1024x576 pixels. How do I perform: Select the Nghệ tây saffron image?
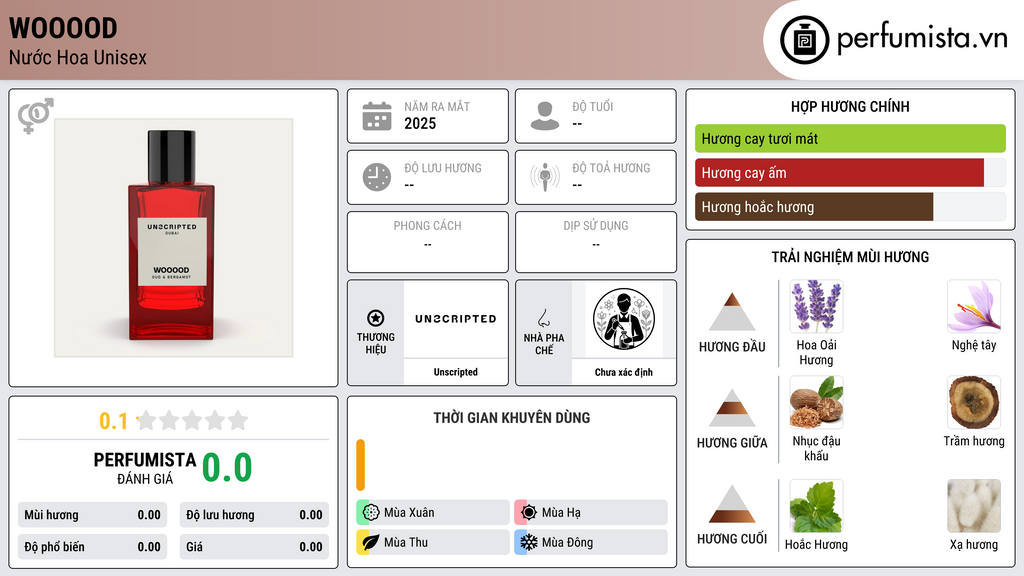coord(974,306)
